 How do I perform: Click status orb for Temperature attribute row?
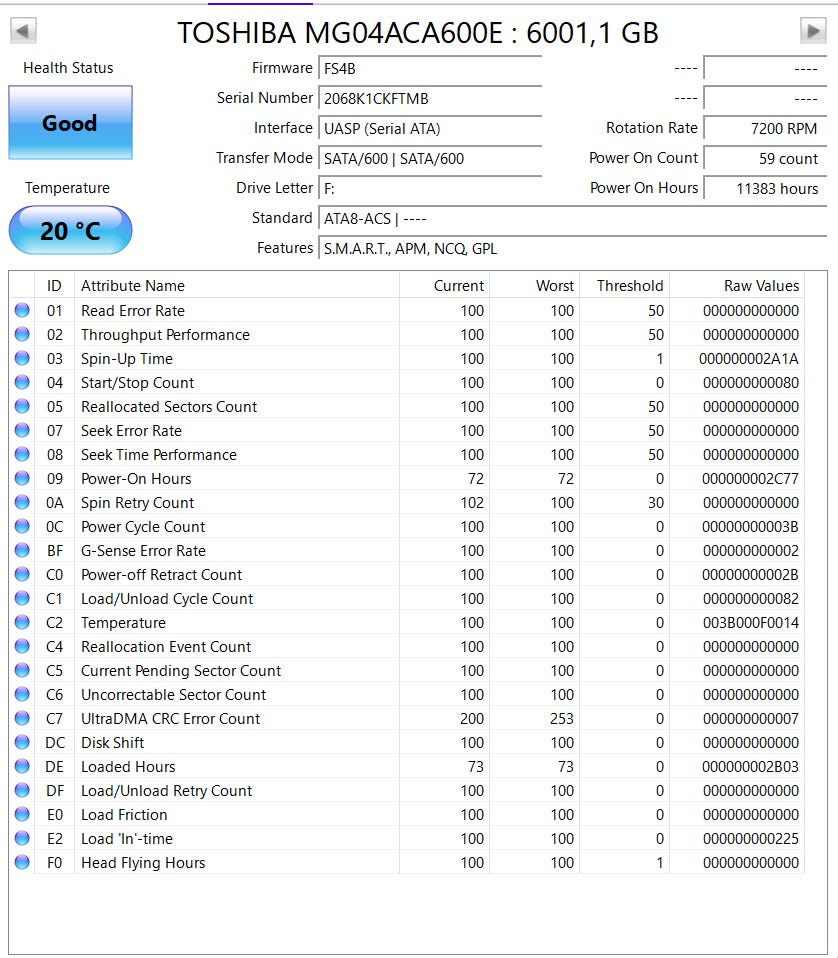22,623
